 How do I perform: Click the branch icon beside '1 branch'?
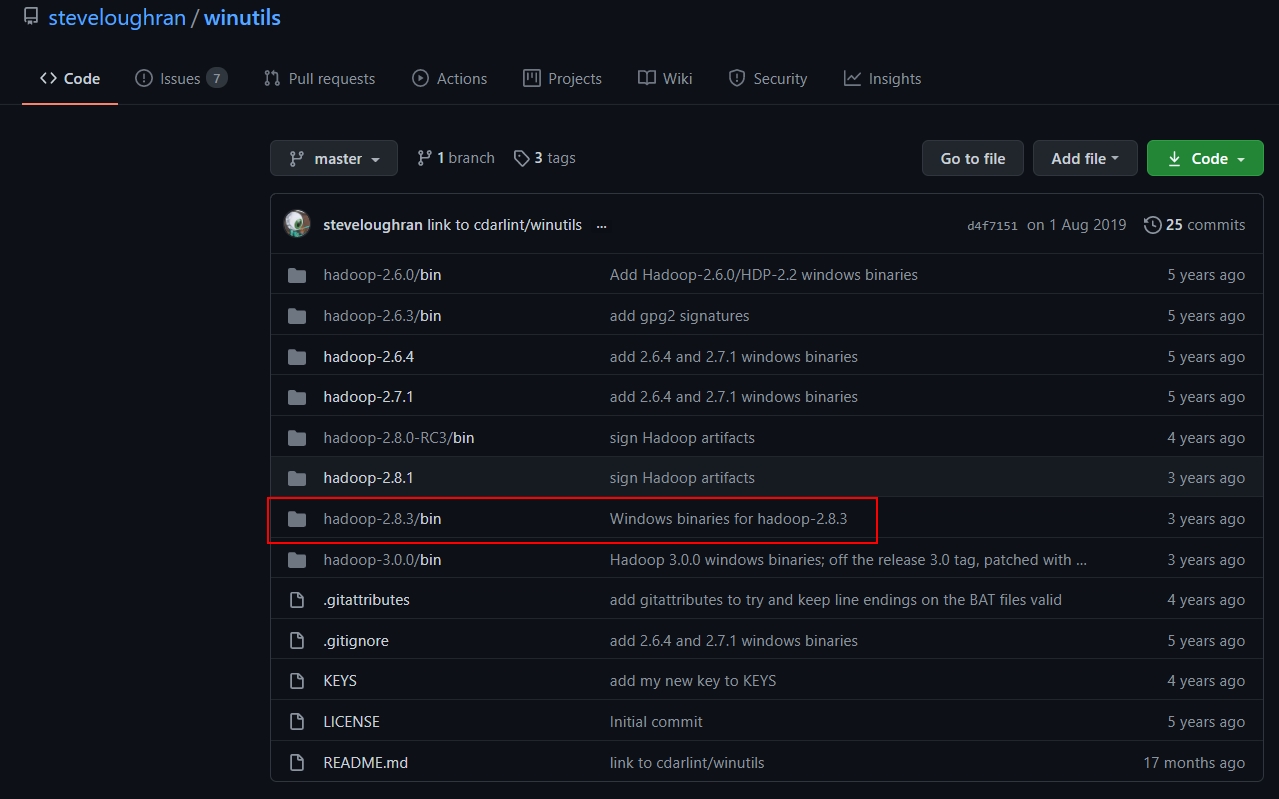[x=425, y=157]
